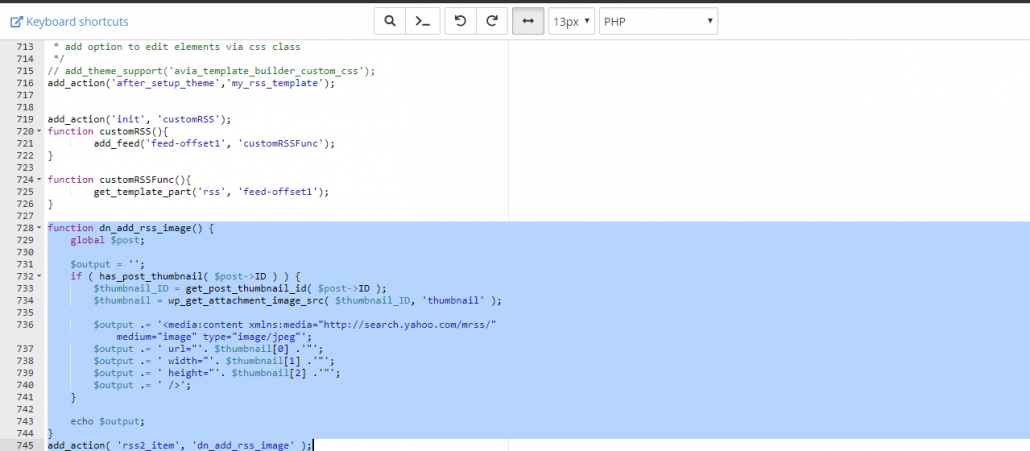Screen dimensions: 1030x451
Task: Click the add_feed('feed-offset1') code line
Action: [213, 144]
